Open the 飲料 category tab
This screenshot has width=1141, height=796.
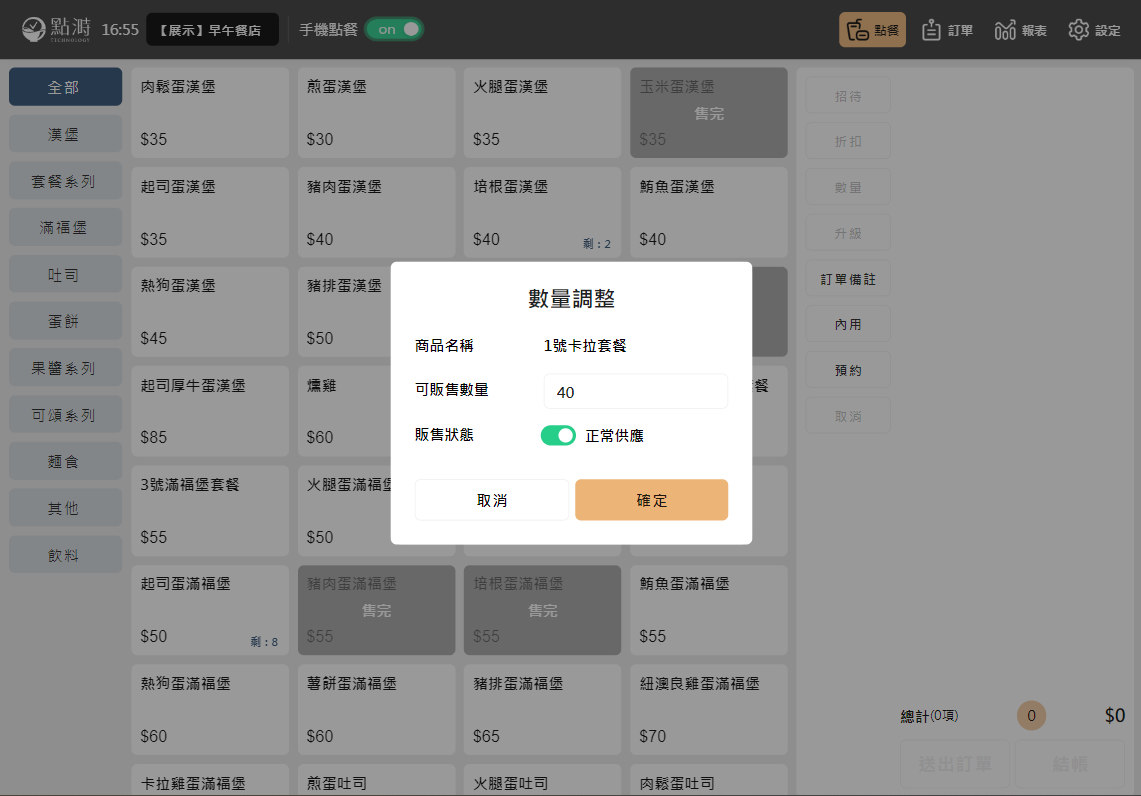(65, 555)
